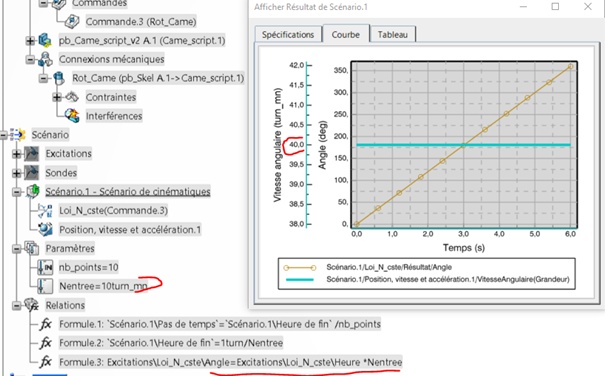The width and height of the screenshot is (605, 376).
Task: Select Position, vitesse et accélération.1 label
Action: [x=130, y=230]
